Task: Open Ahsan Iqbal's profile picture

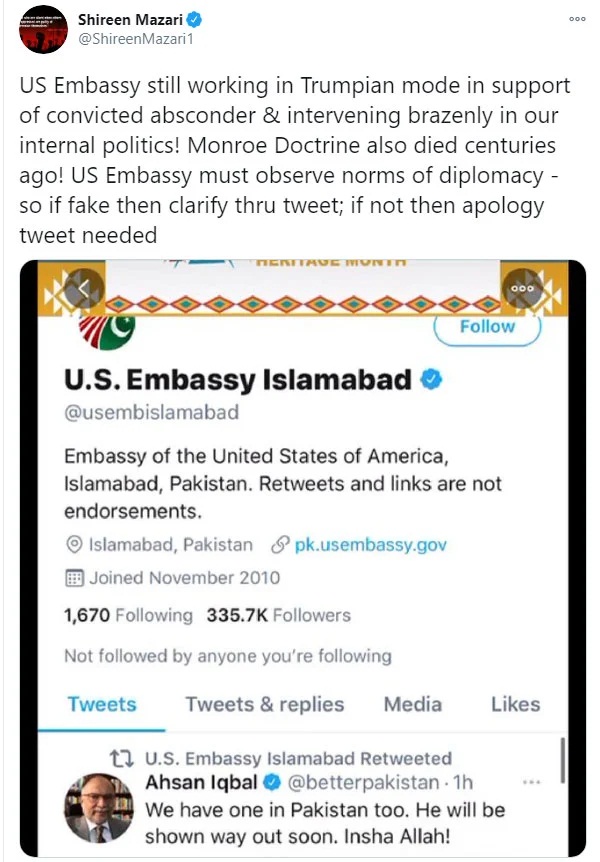Action: point(98,807)
